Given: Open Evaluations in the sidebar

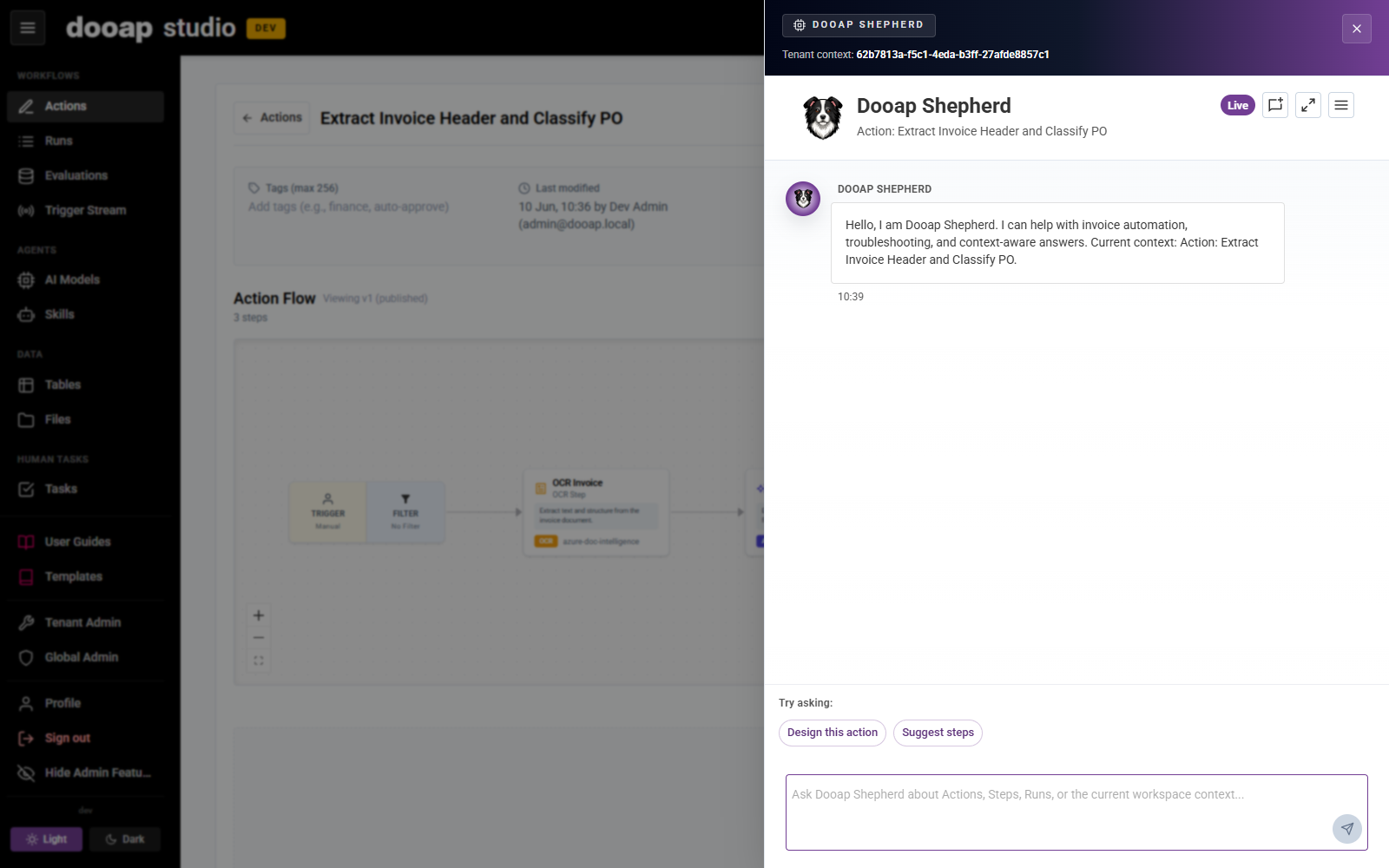Looking at the screenshot, I should pos(85,175).
